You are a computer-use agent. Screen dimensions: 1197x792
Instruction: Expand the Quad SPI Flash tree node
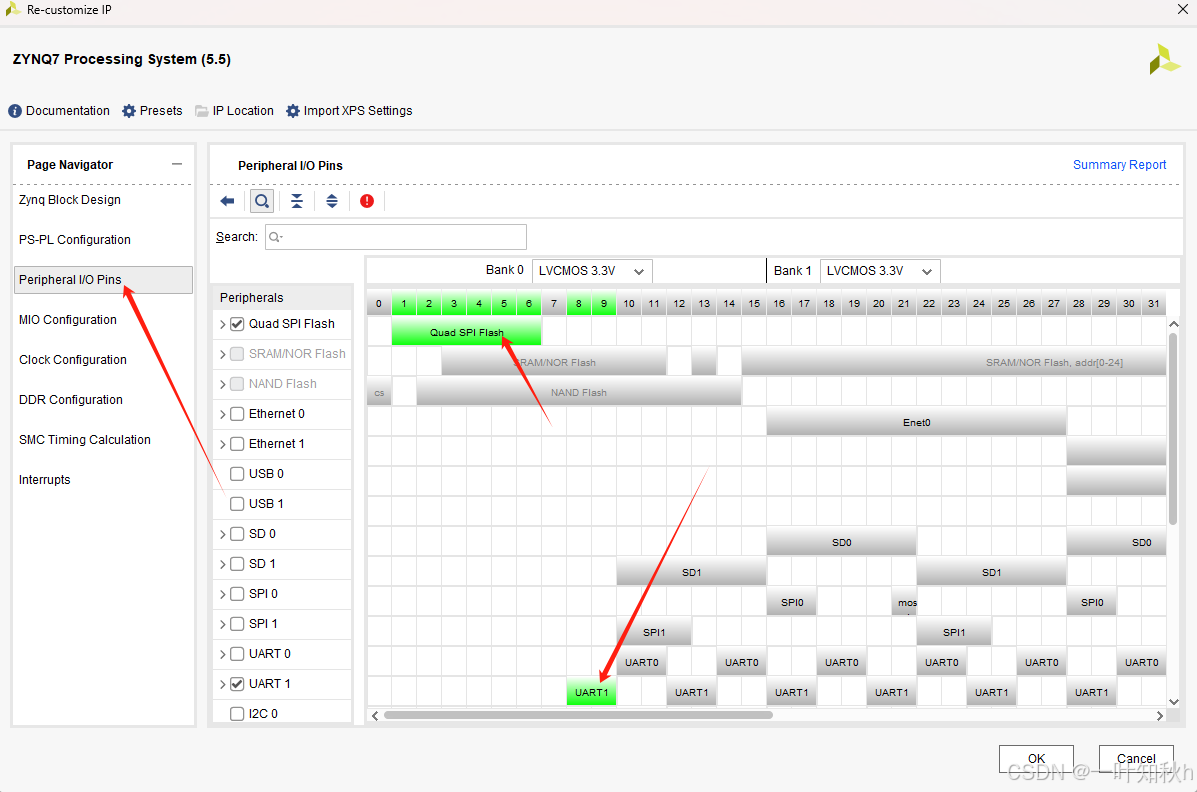tap(222, 324)
